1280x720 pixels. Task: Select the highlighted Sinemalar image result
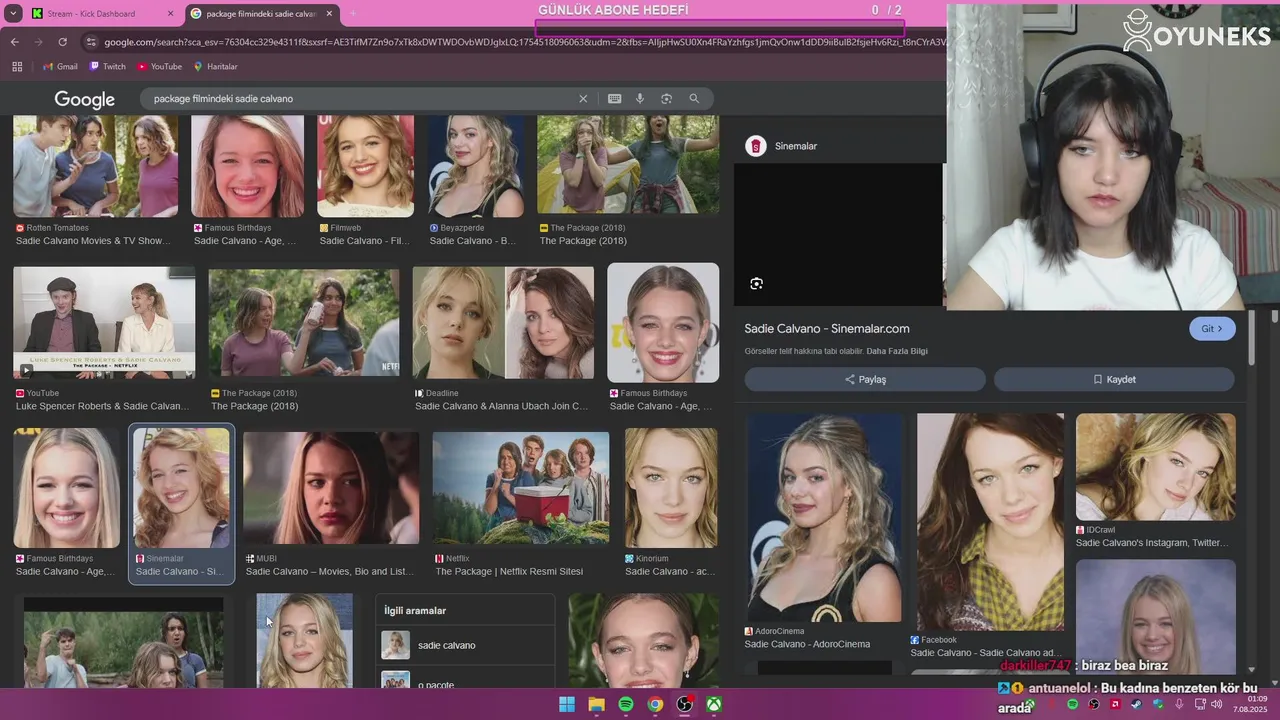click(181, 504)
